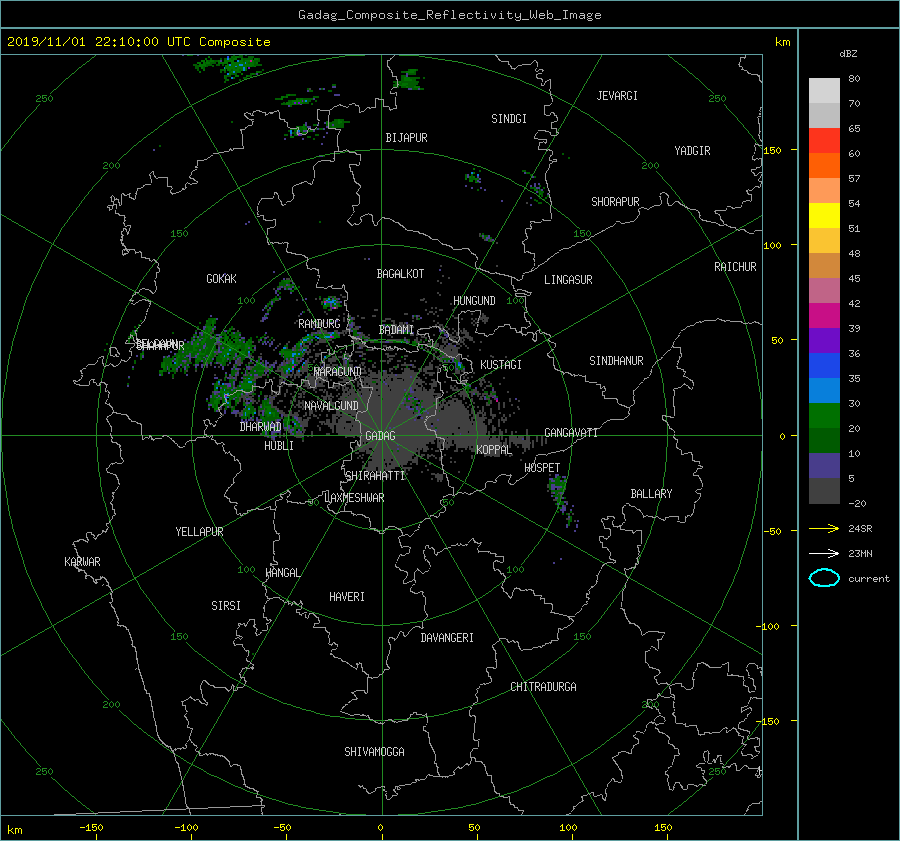This screenshot has height=841, width=900.
Task: Click the timestamp 2019/11/01 22:10:00 UTC Composite
Action: click(138, 42)
